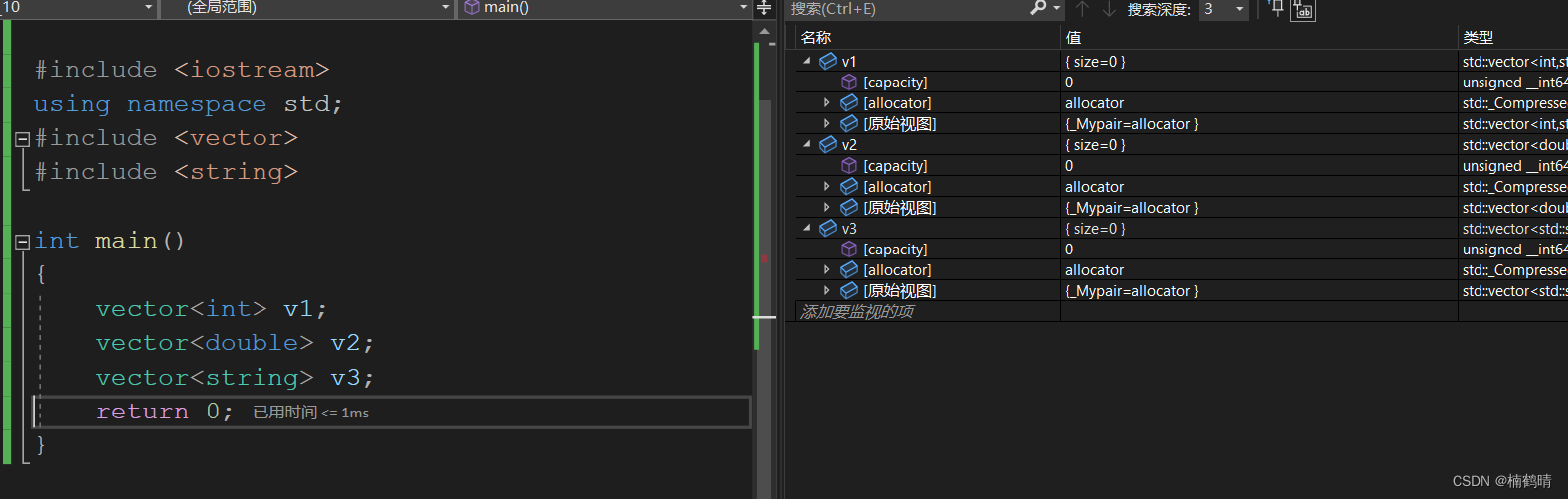Screen dimensions: 1568x499
Task: Select v1 value cell '{ size=0 }'
Action: click(x=1095, y=61)
